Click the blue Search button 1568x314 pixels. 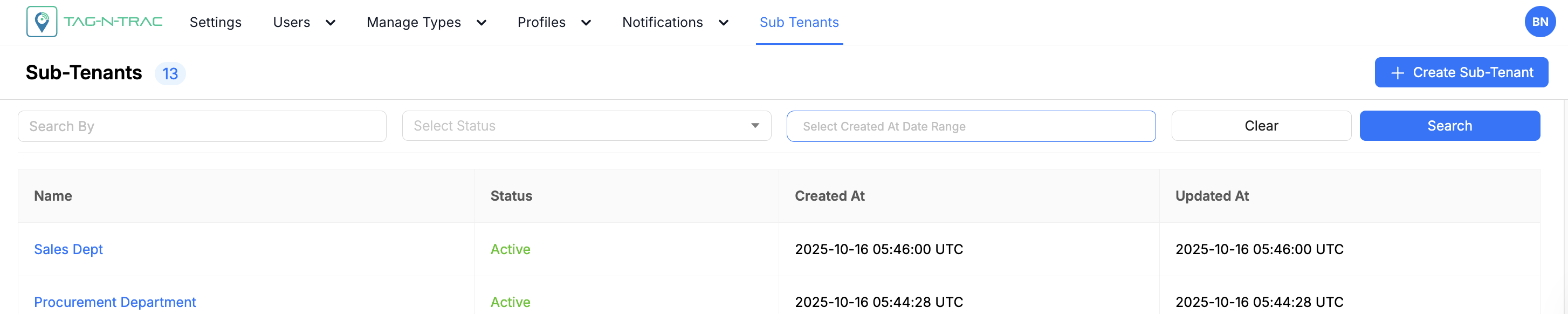click(x=1449, y=126)
